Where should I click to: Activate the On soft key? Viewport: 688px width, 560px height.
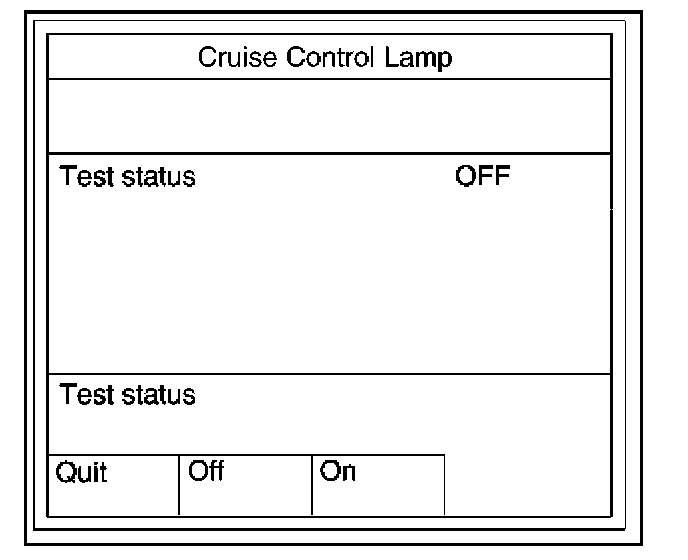[x=377, y=484]
